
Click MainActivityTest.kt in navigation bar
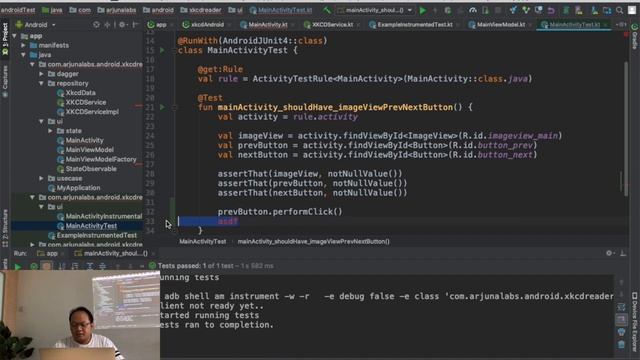281,10
